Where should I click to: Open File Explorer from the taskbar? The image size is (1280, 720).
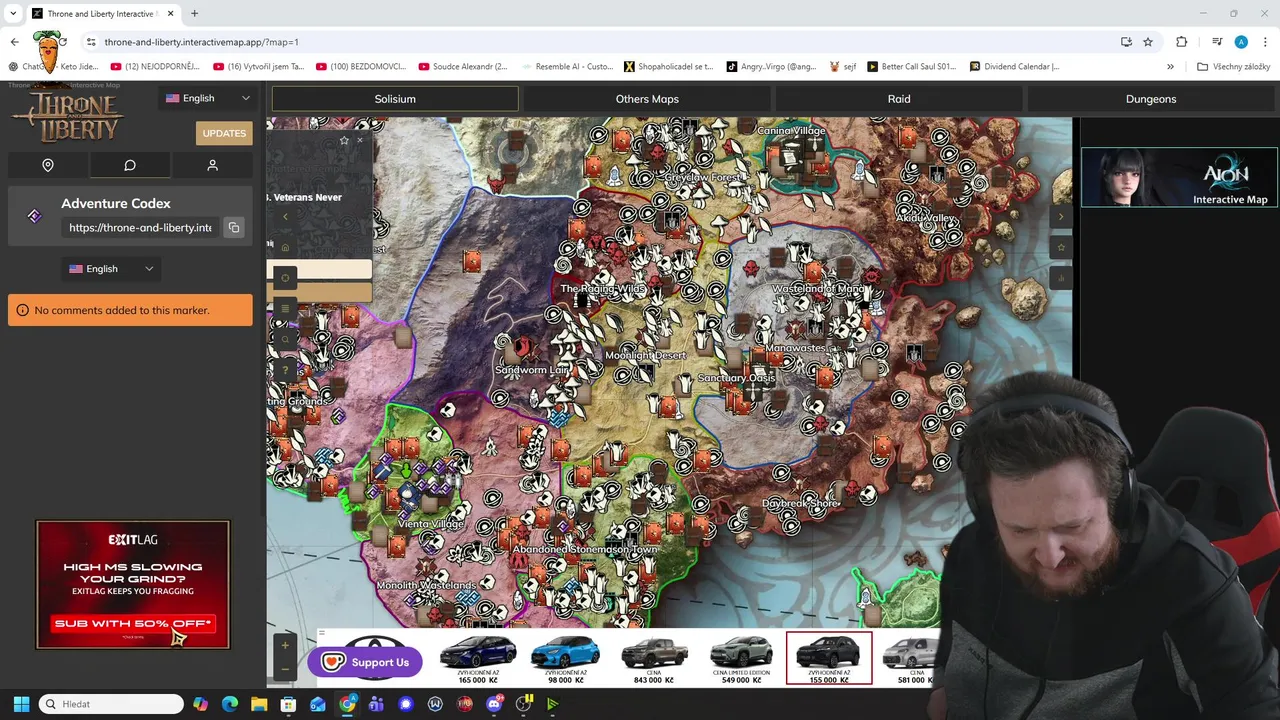pos(259,704)
